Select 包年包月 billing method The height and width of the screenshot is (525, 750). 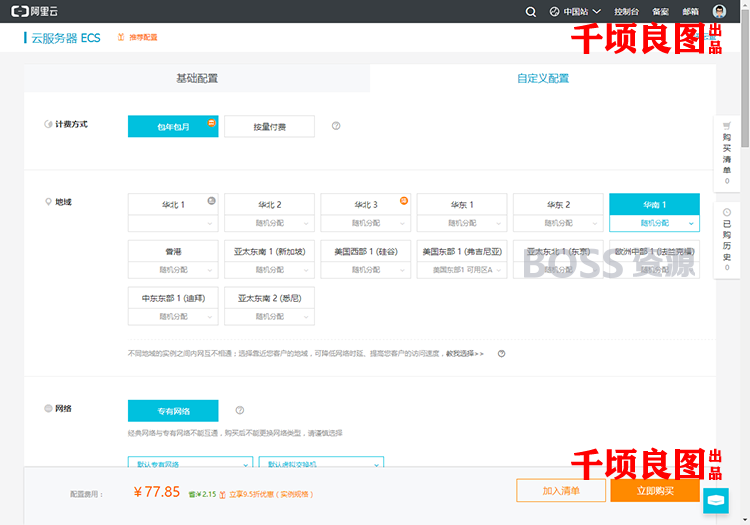pyautogui.click(x=173, y=126)
